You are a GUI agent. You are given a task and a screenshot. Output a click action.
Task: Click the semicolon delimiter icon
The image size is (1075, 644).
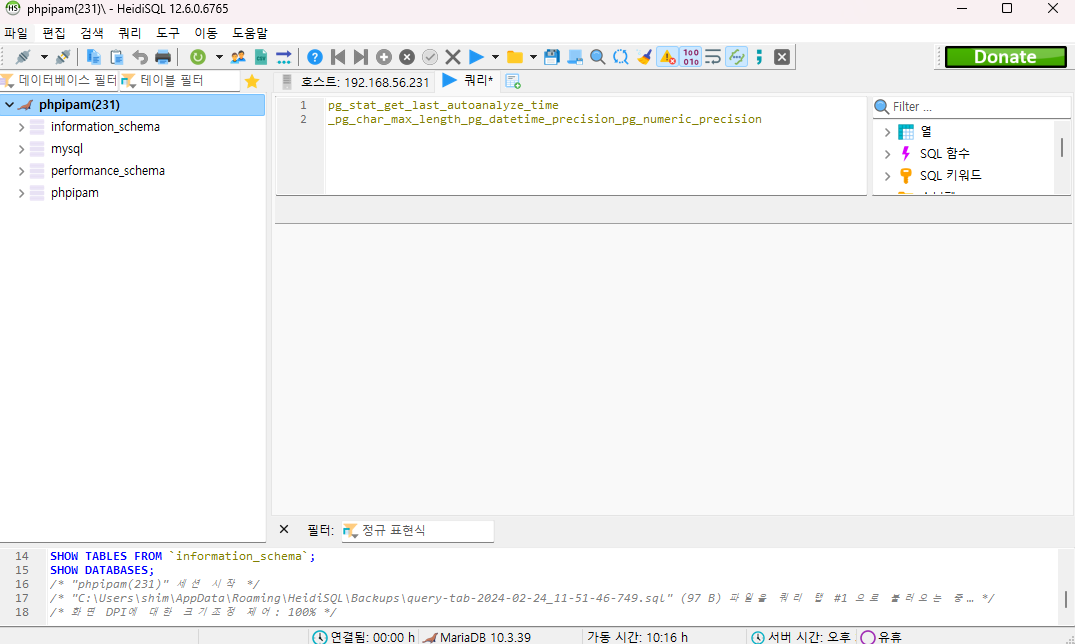(x=759, y=57)
